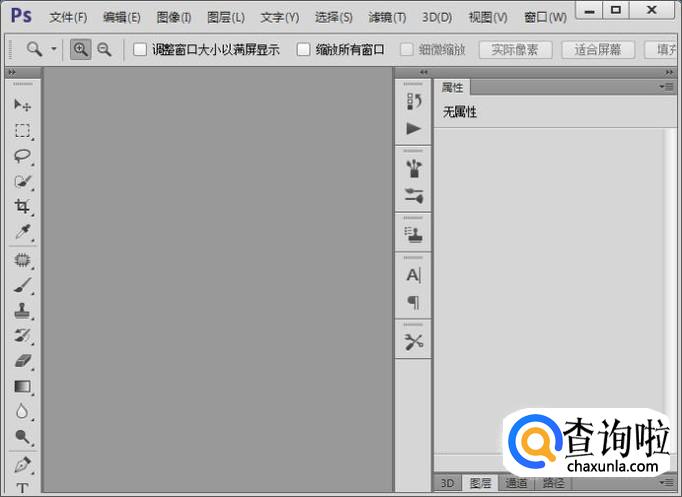Click the 实际像素 button

[515, 49]
